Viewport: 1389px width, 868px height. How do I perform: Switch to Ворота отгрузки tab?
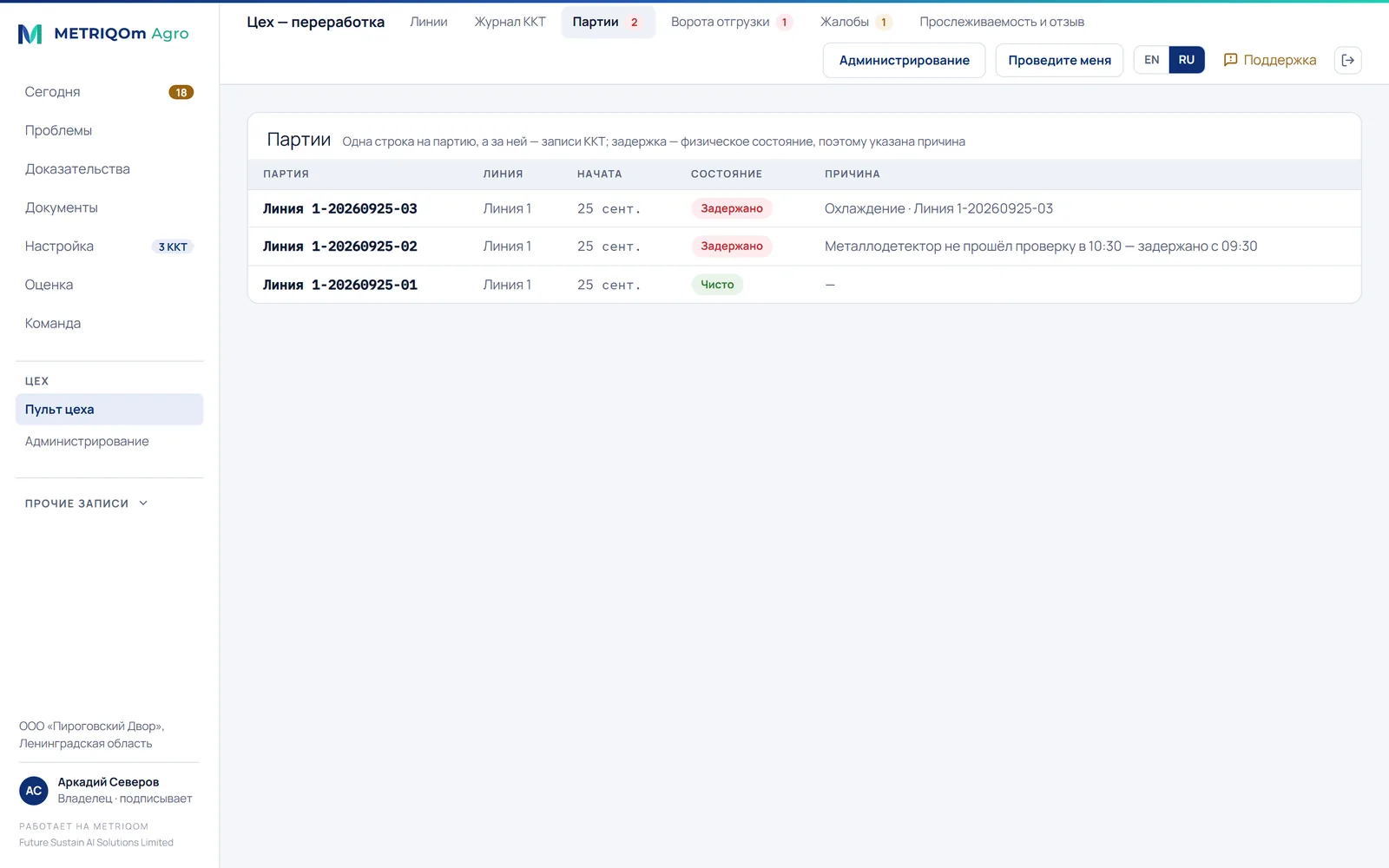(731, 22)
